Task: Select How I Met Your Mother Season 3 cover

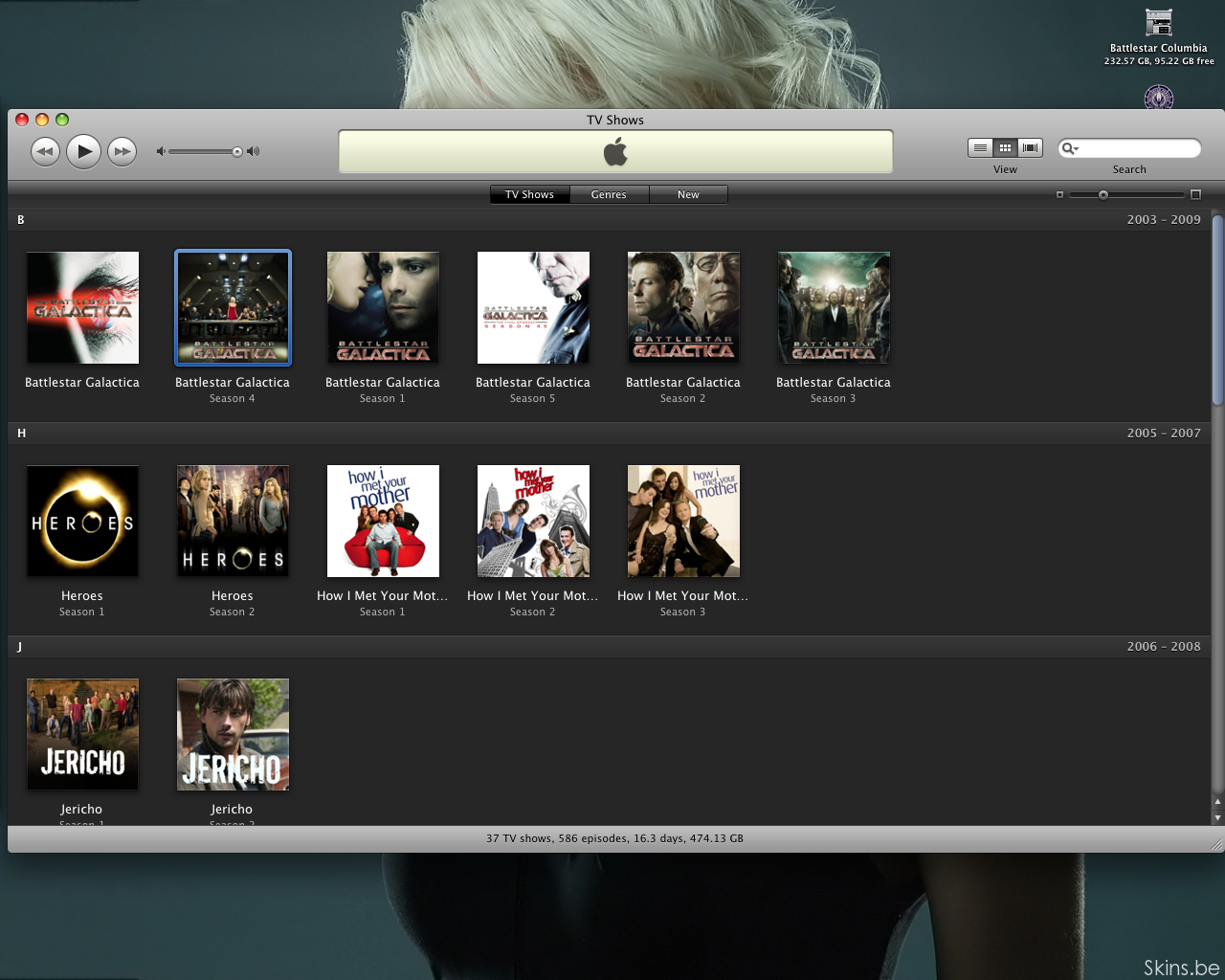Action: click(x=683, y=522)
